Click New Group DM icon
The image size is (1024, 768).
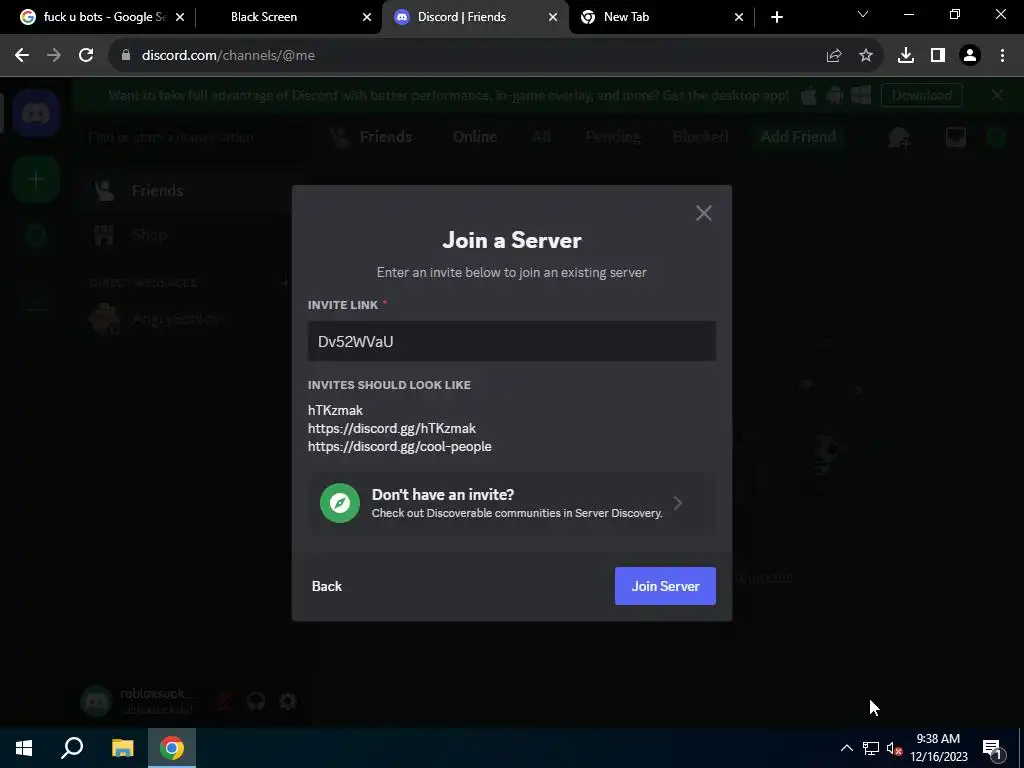(x=899, y=137)
